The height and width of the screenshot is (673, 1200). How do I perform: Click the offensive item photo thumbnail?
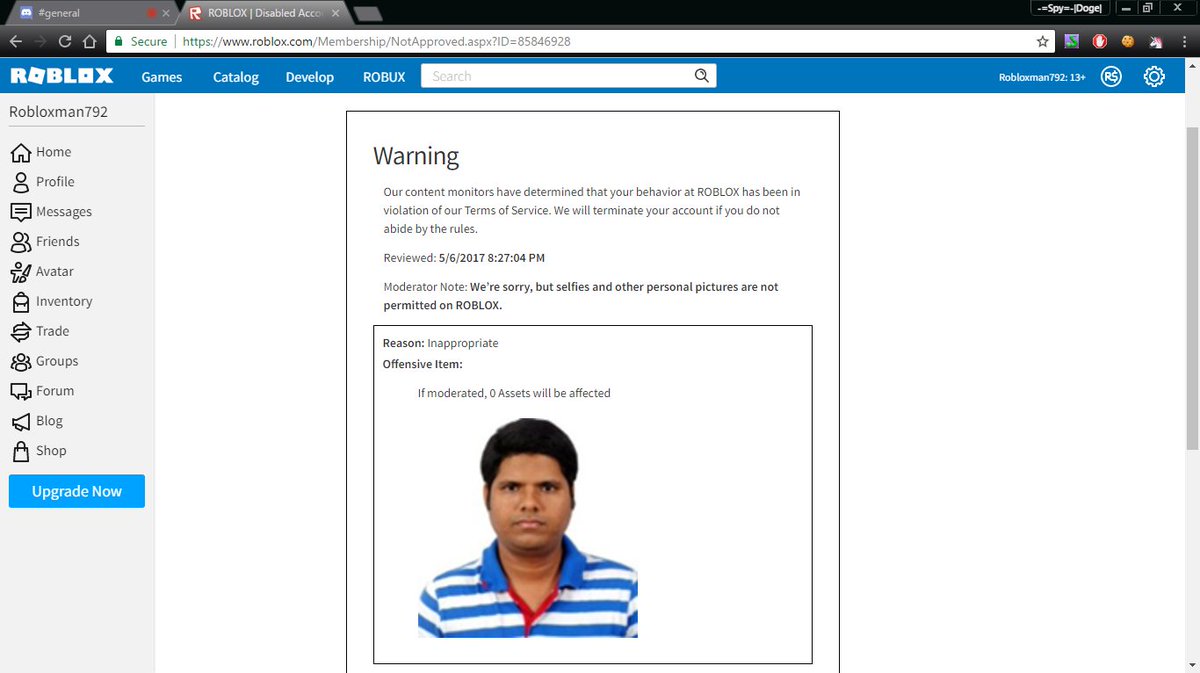click(528, 527)
